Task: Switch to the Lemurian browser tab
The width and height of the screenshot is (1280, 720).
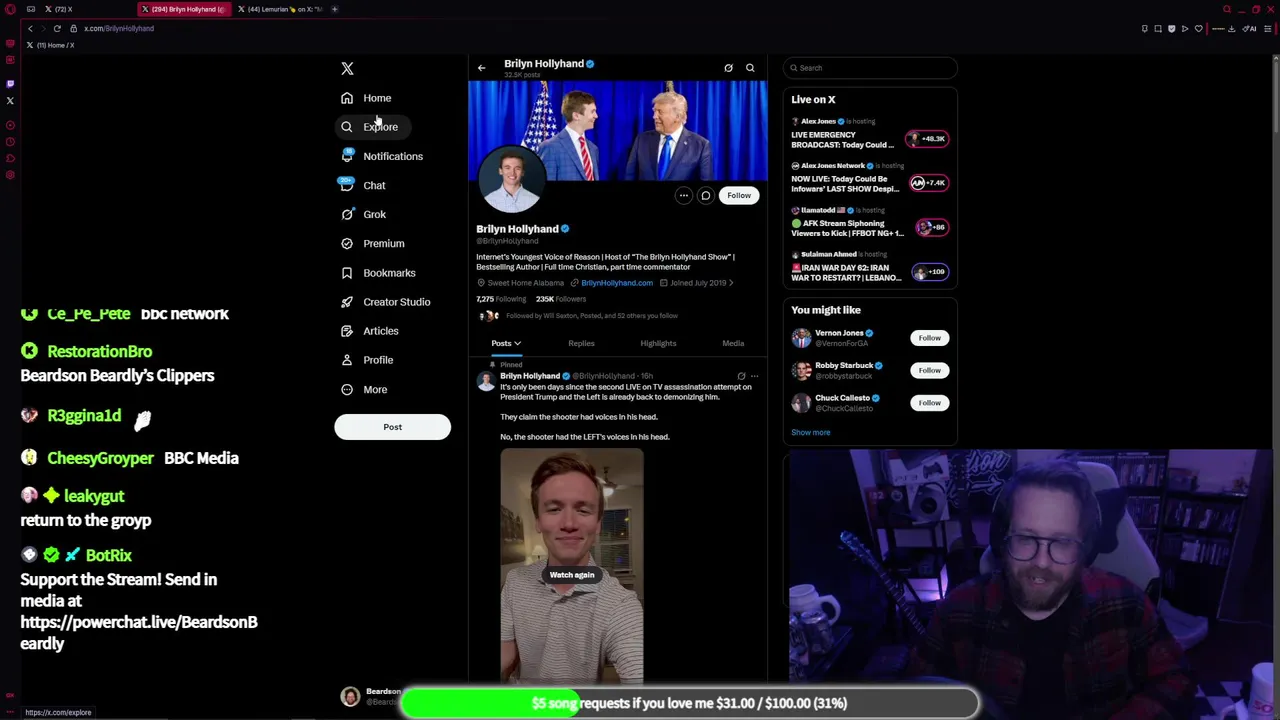Action: (x=279, y=9)
